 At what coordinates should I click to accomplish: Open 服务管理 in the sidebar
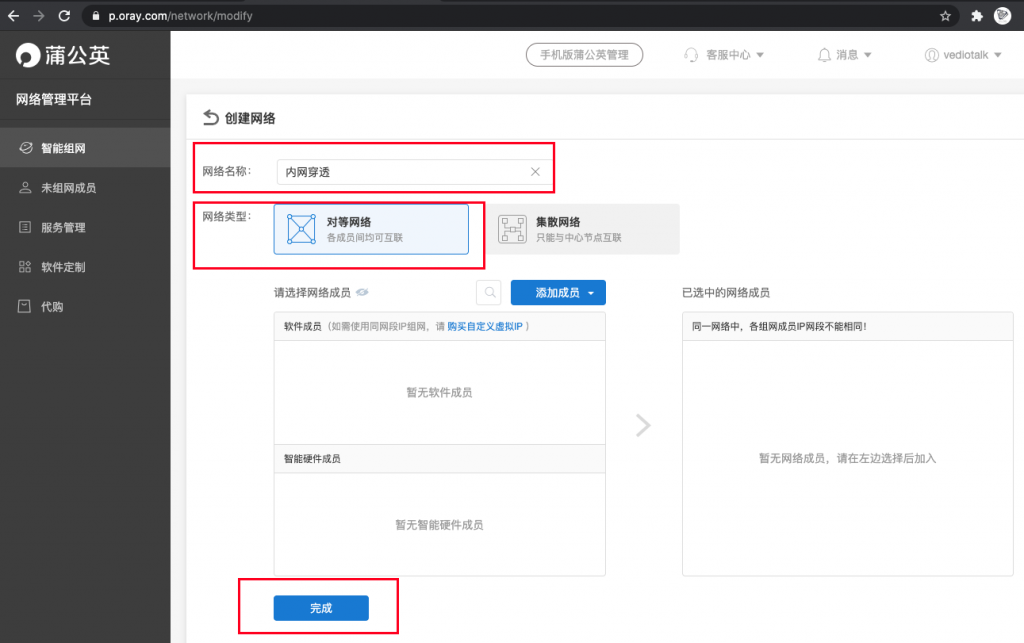click(63, 228)
